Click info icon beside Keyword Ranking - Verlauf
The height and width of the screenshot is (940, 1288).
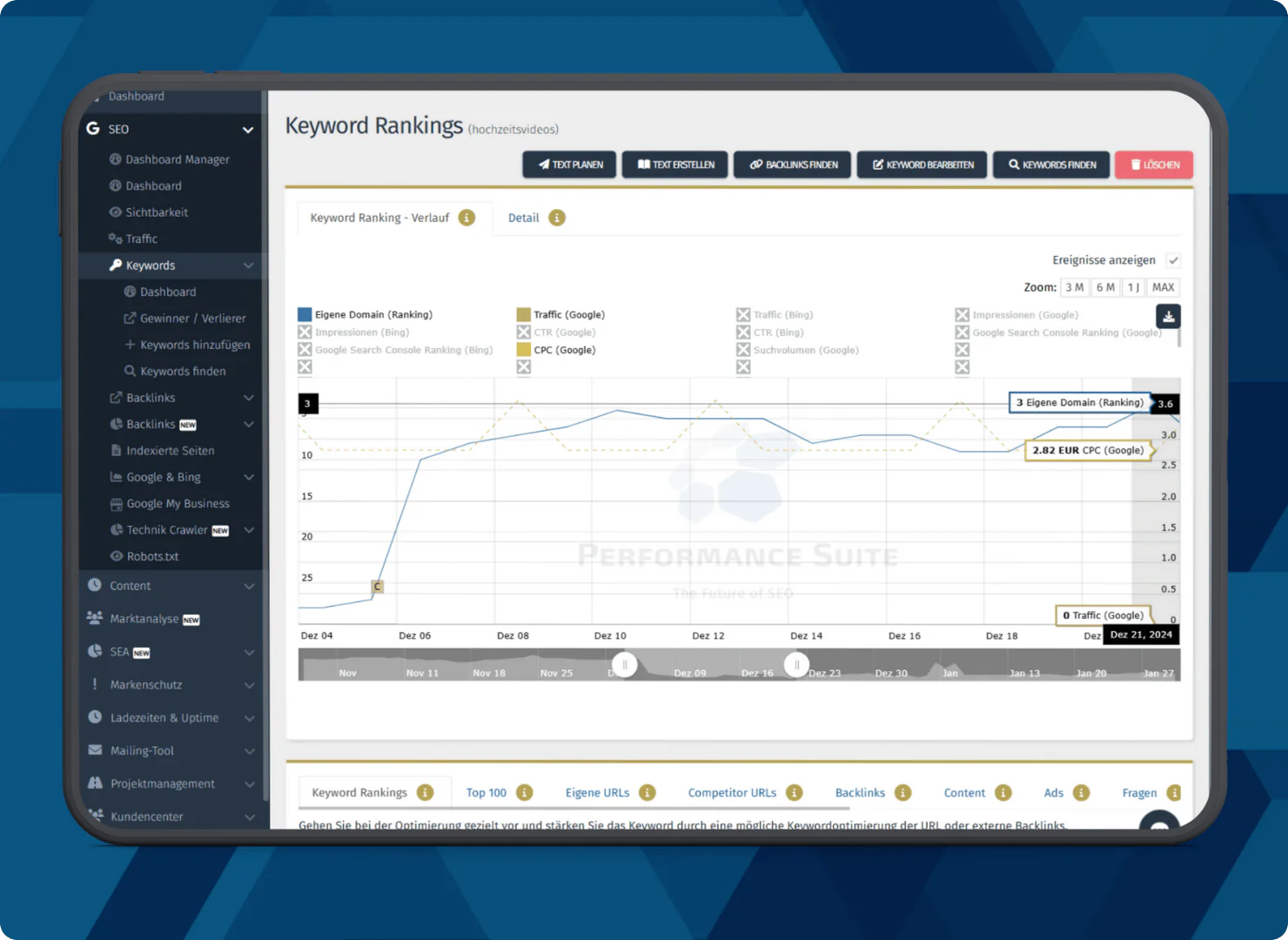[x=467, y=218]
